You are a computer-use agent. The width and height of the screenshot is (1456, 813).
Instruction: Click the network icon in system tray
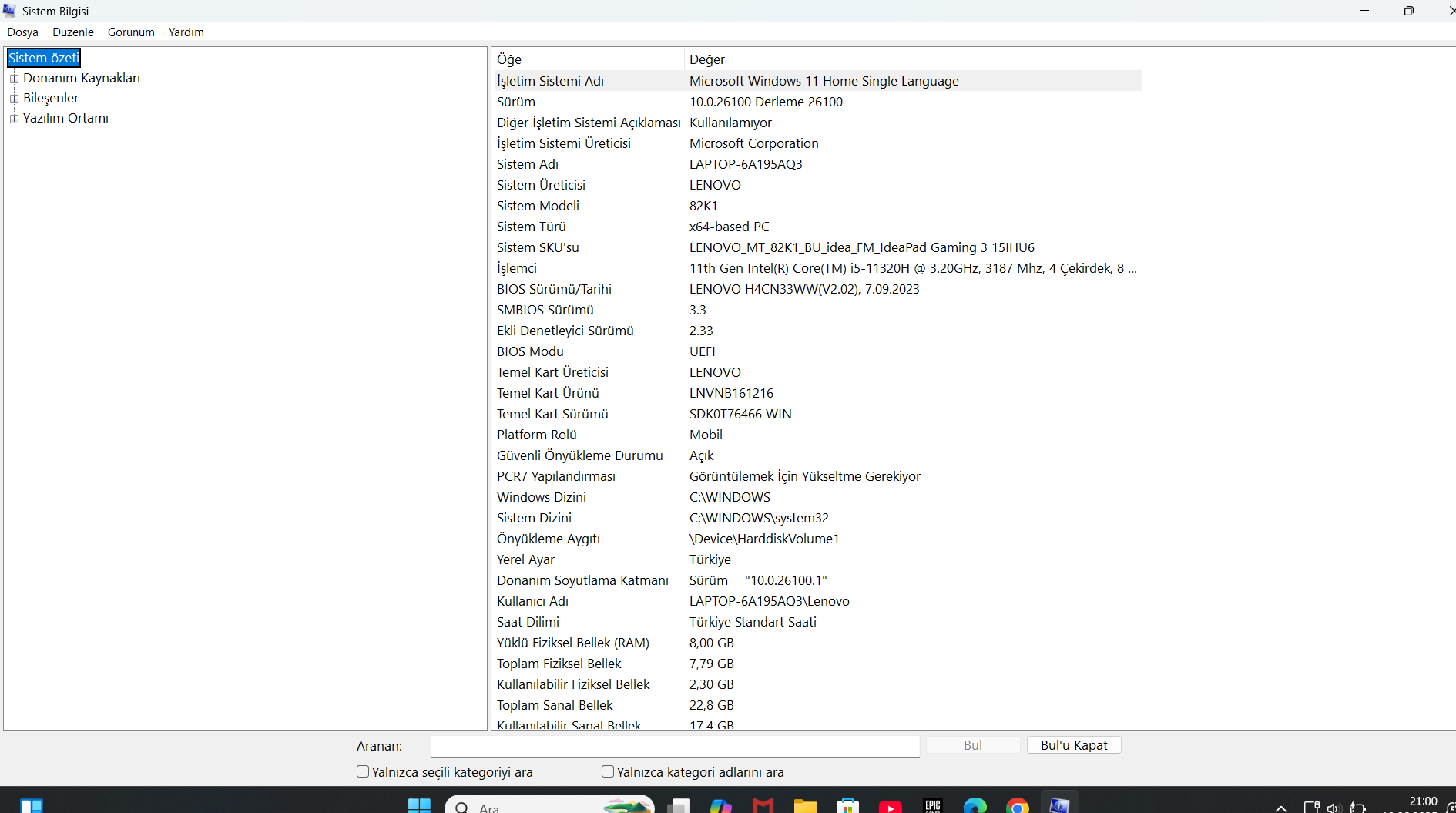[x=1311, y=808]
